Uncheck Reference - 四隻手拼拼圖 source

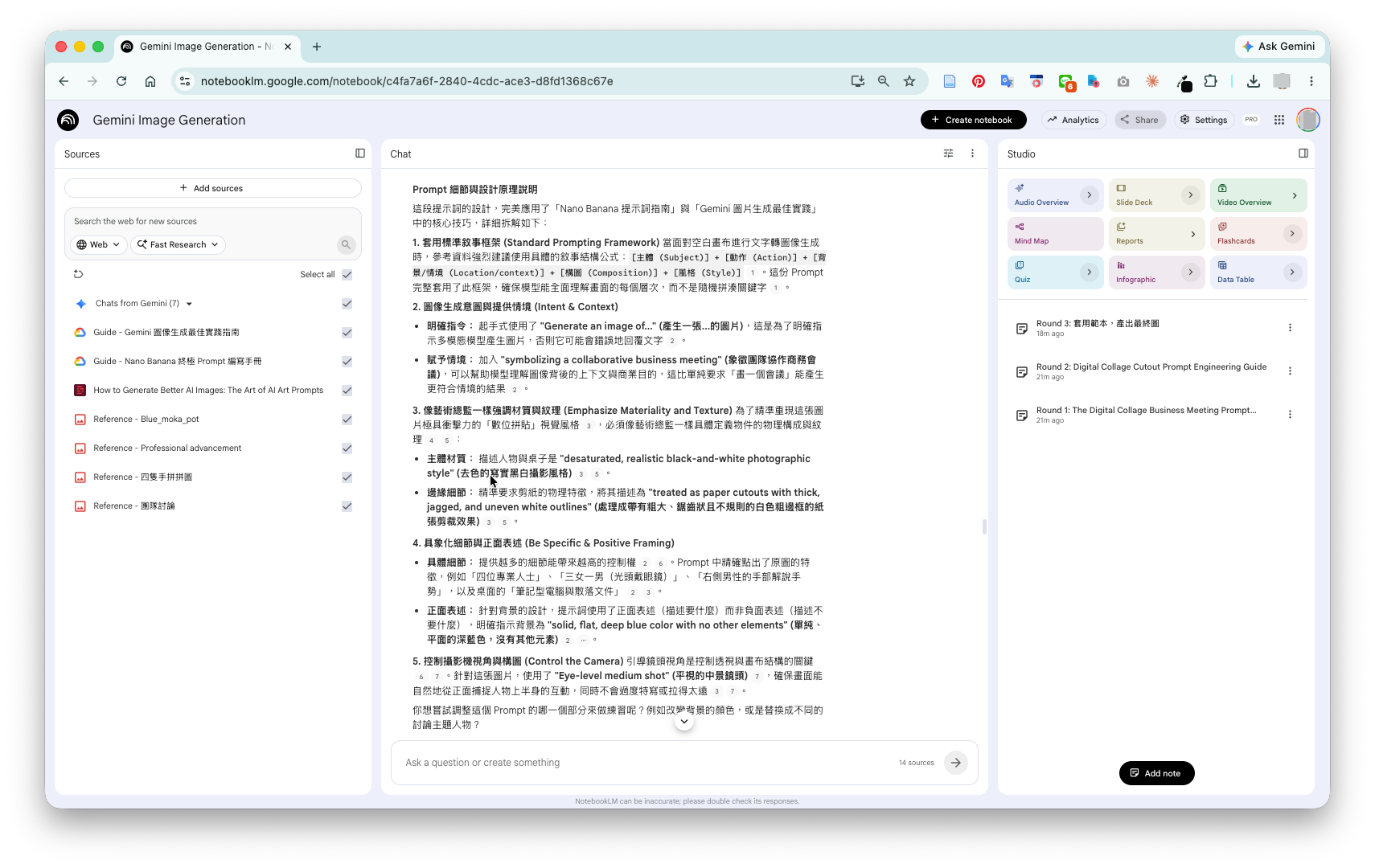point(347,477)
